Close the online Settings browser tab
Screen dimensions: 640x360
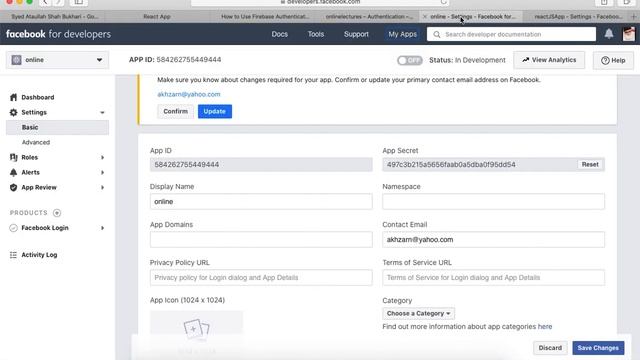[424, 16]
